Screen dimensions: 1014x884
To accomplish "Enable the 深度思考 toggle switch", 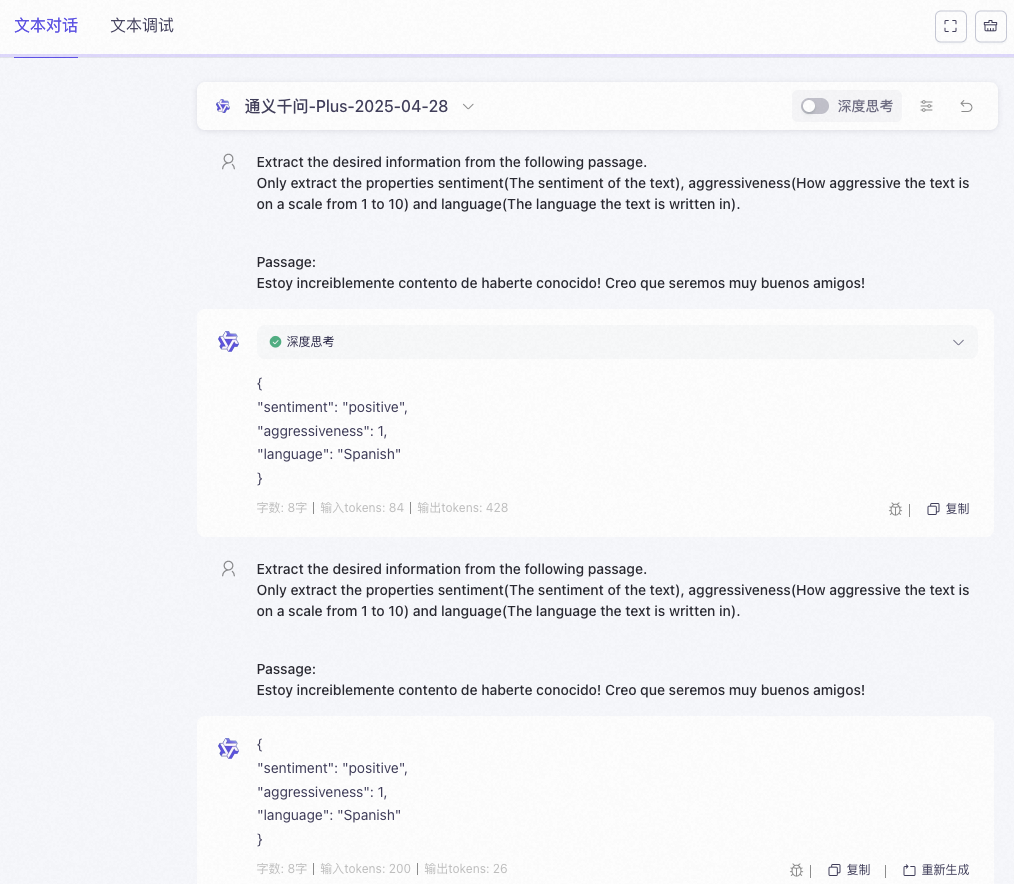I will (814, 106).
